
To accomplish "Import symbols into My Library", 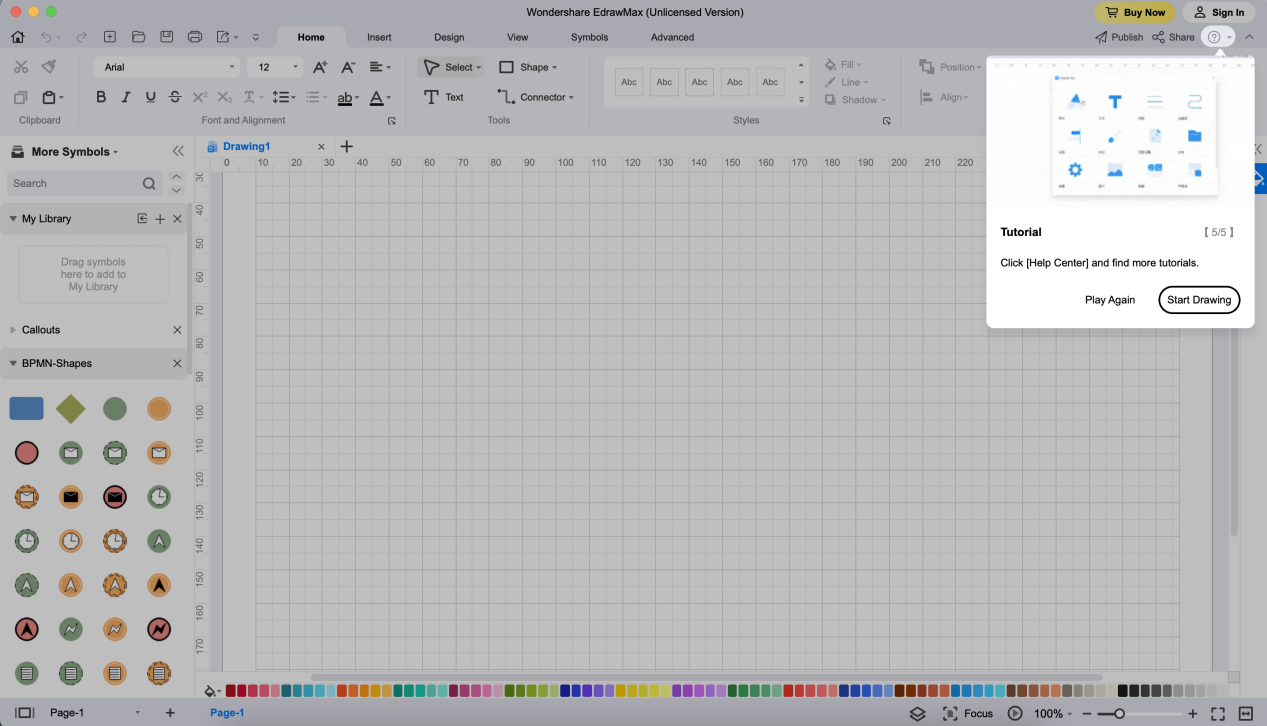I will 142,219.
